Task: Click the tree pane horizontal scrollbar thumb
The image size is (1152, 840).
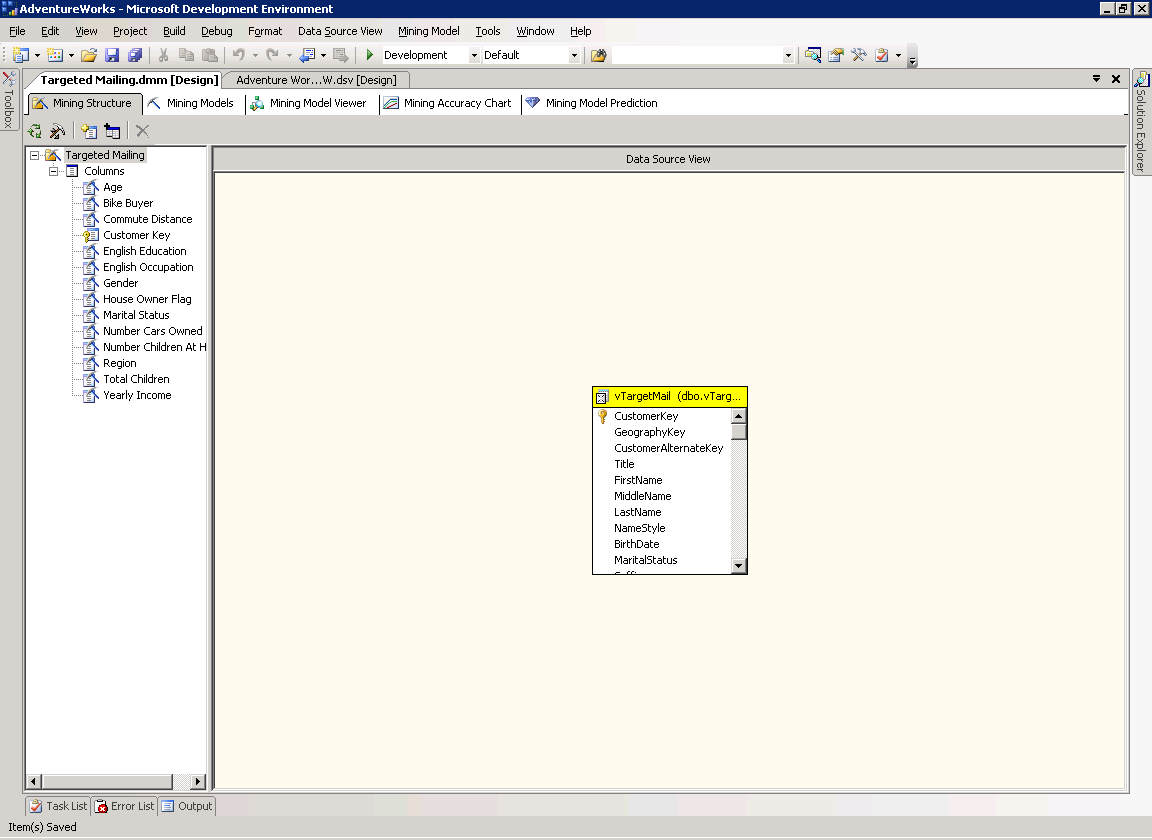Action: point(107,781)
